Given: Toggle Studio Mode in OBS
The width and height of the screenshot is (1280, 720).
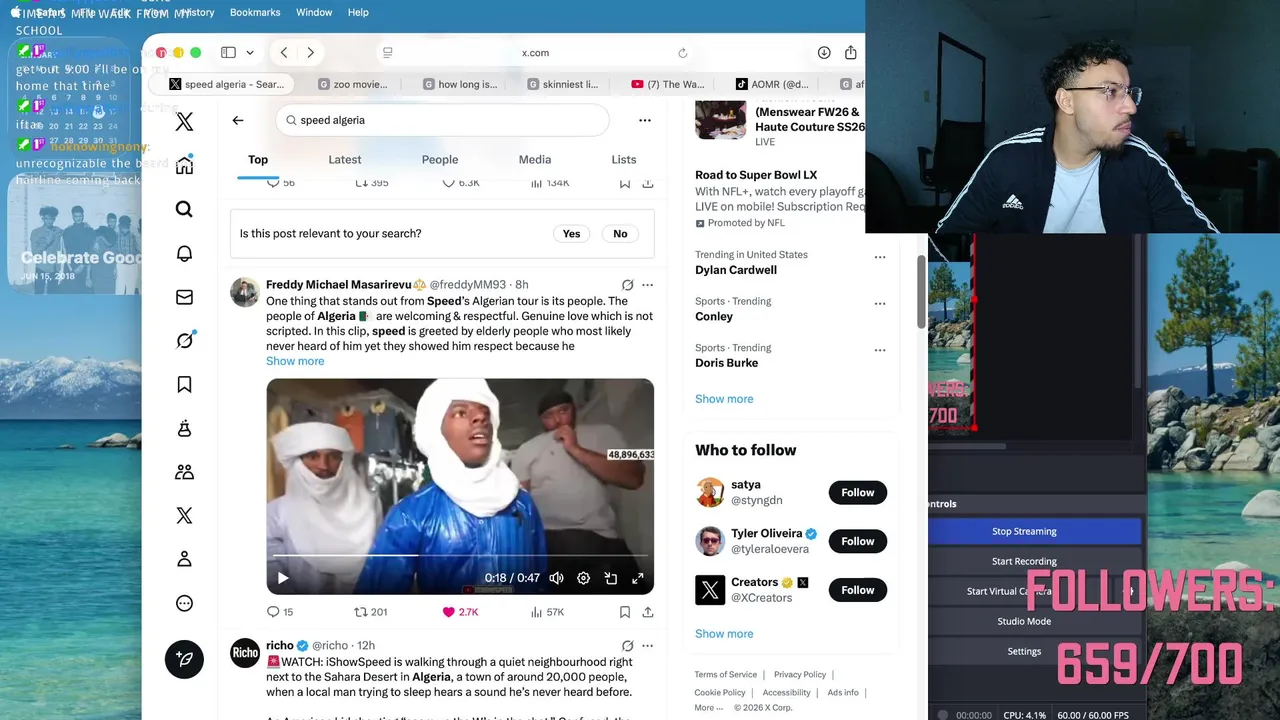Looking at the screenshot, I should click(x=1024, y=621).
